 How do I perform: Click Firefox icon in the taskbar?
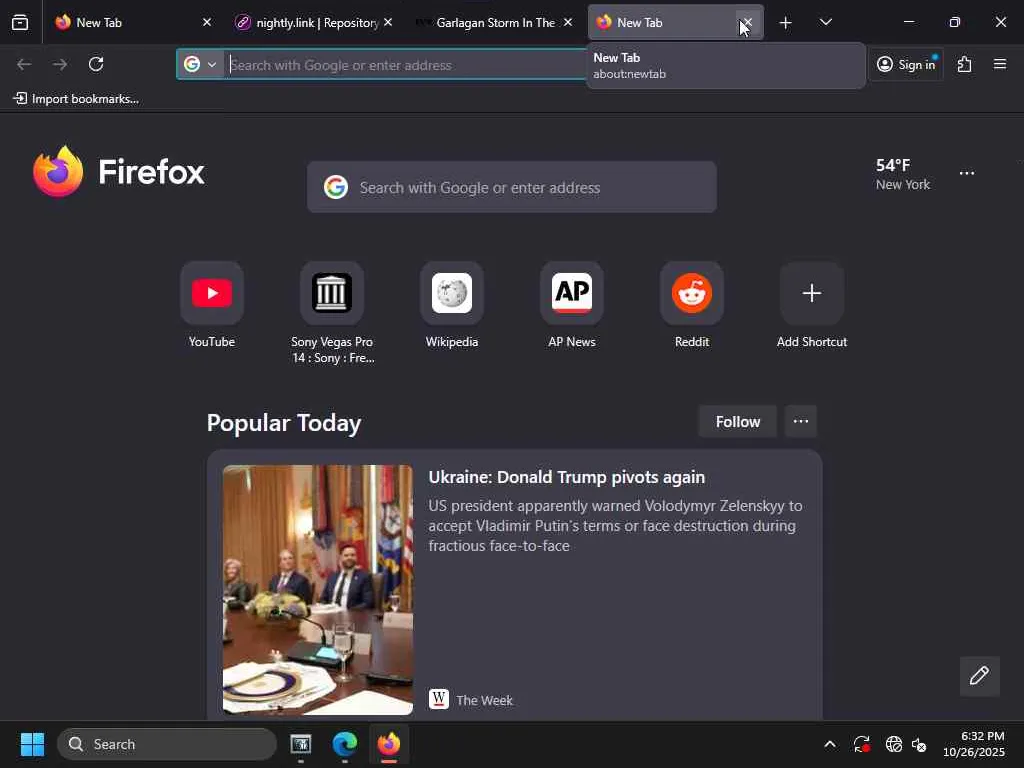click(389, 744)
